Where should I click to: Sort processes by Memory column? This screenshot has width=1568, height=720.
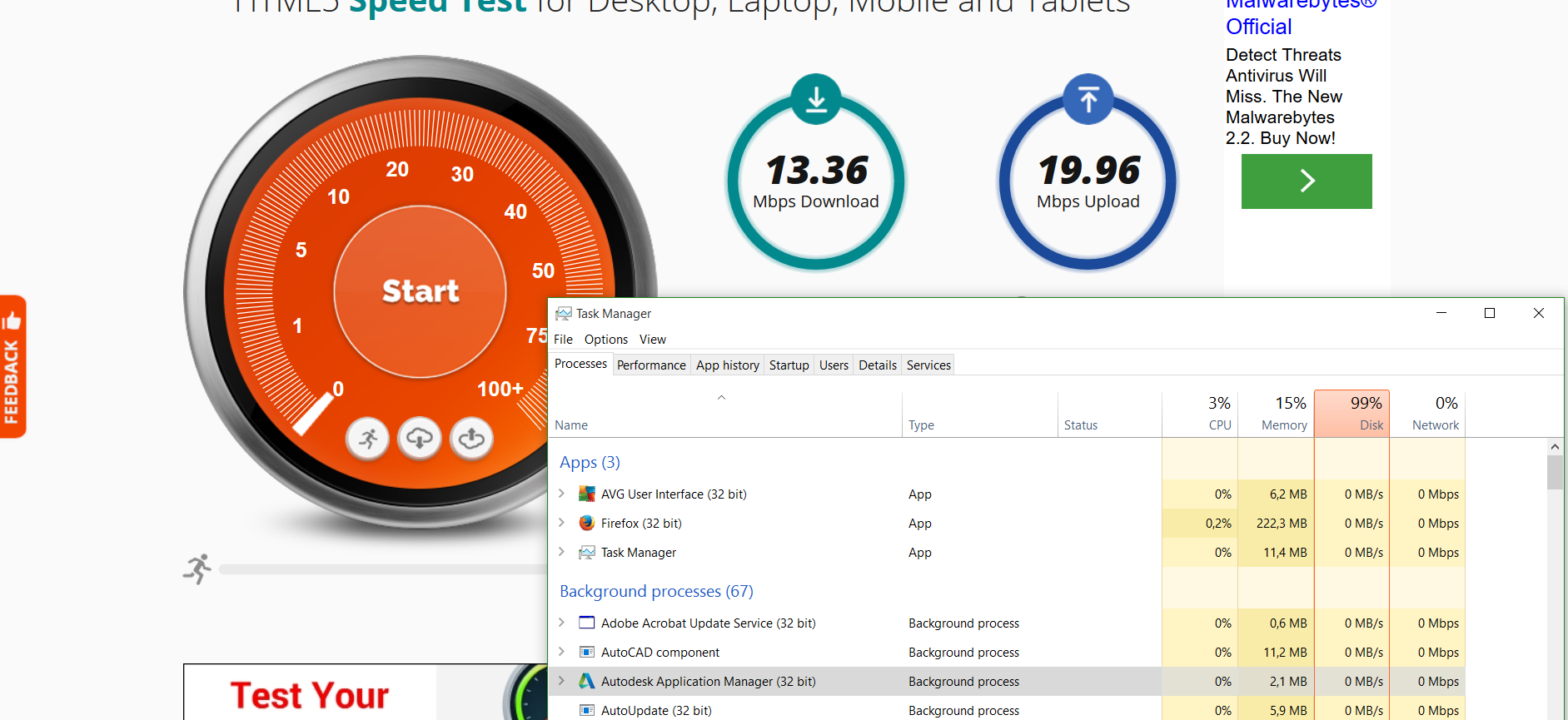tap(1276, 414)
